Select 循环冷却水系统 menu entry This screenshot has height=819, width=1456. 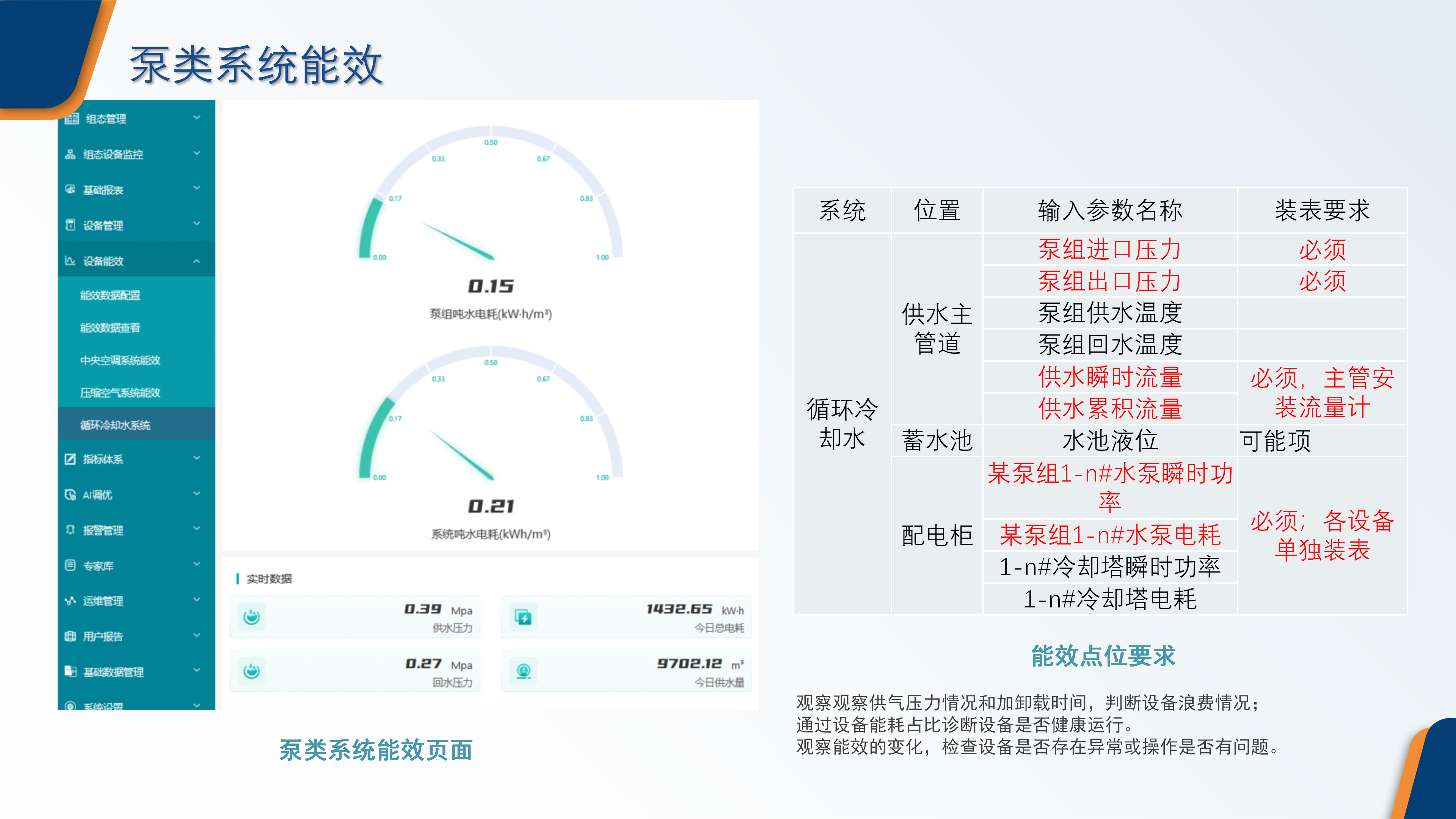[115, 425]
